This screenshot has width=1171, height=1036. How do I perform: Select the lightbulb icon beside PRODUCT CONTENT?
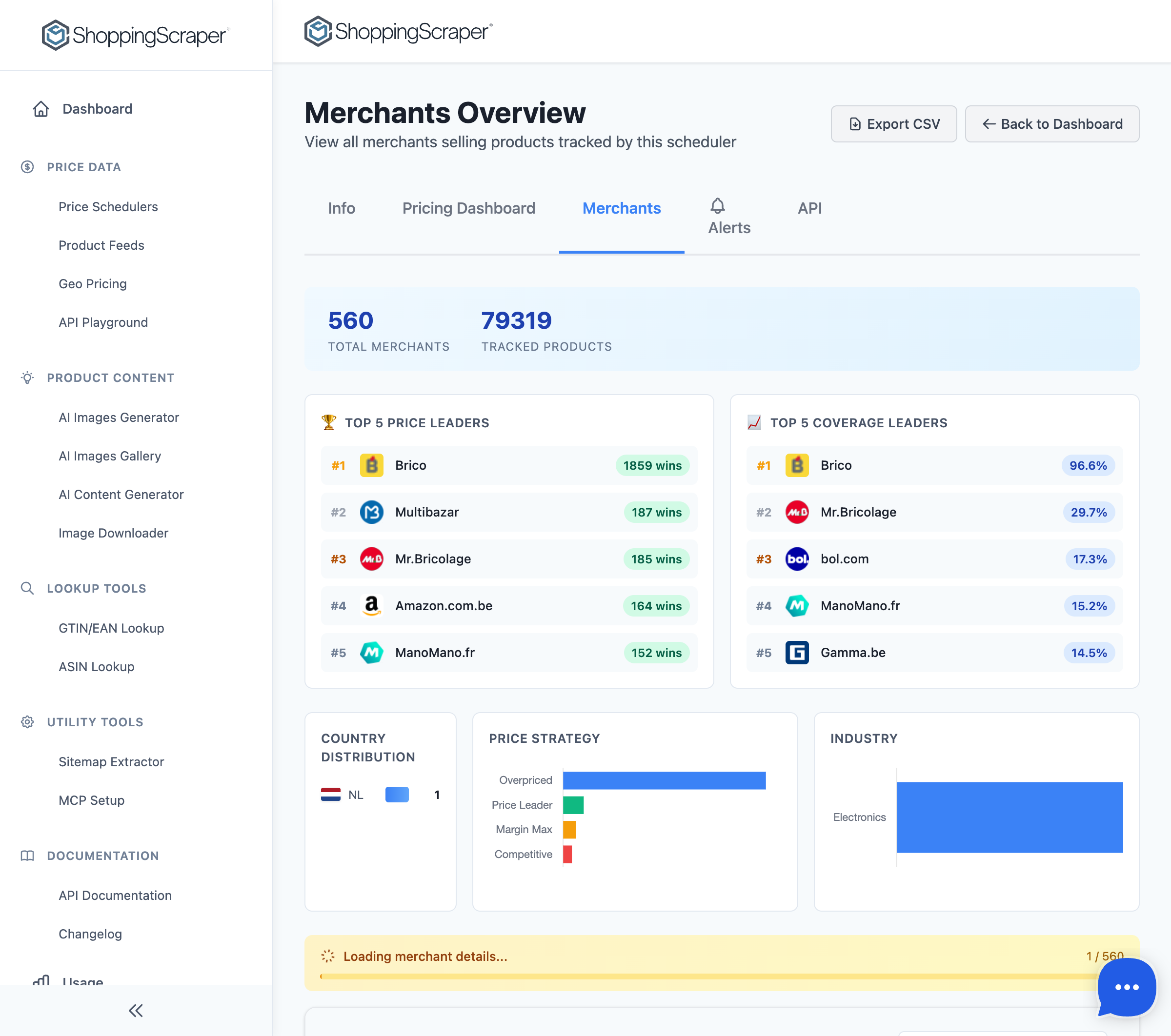pos(27,378)
